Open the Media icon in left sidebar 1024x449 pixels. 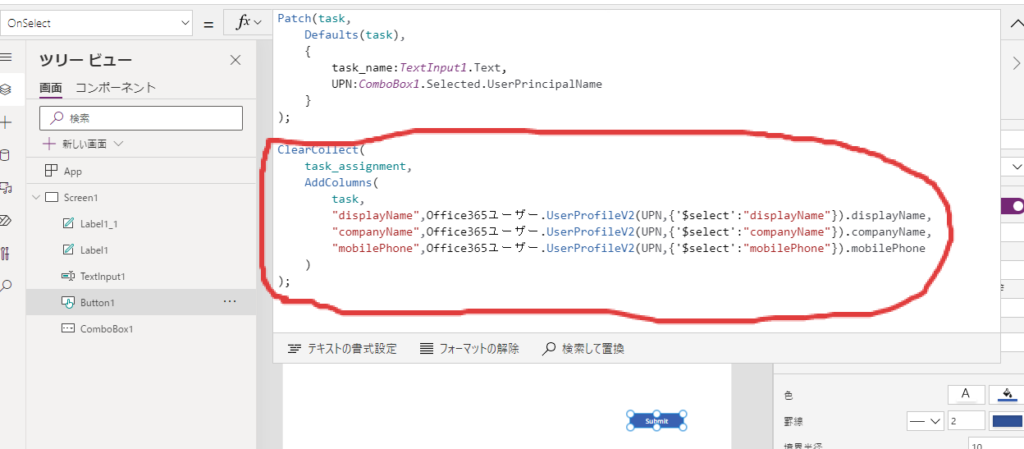pos(6,188)
